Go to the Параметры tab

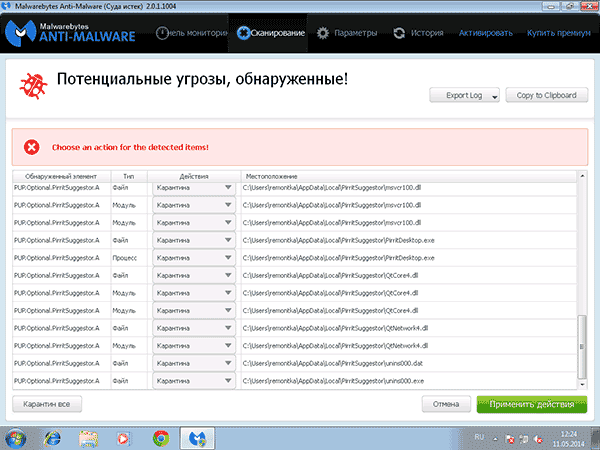click(347, 33)
